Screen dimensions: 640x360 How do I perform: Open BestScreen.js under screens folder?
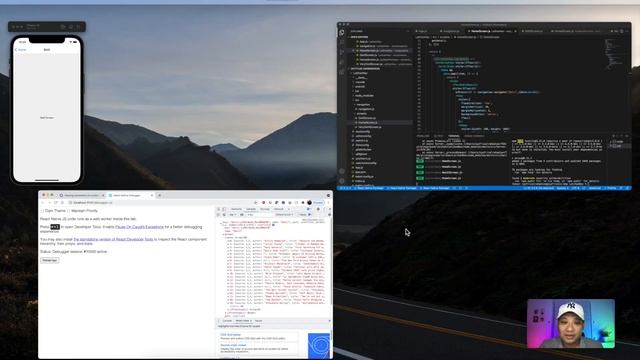(367, 118)
